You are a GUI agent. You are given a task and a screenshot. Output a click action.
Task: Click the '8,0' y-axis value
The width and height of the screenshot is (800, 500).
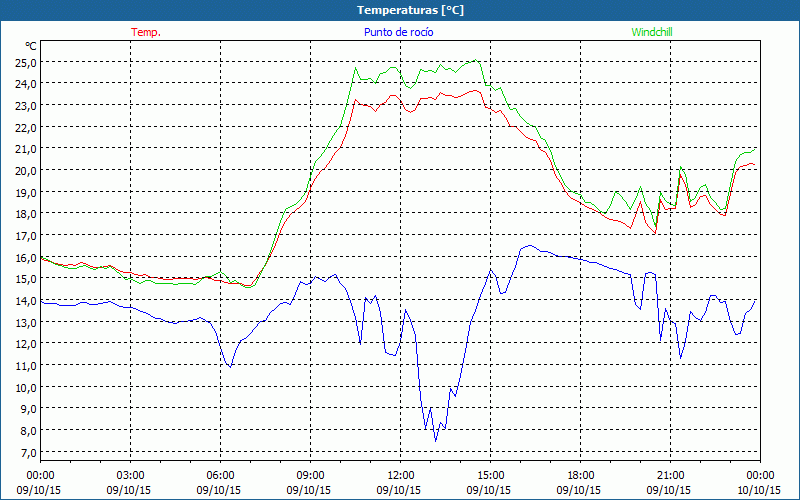pyautogui.click(x=28, y=431)
